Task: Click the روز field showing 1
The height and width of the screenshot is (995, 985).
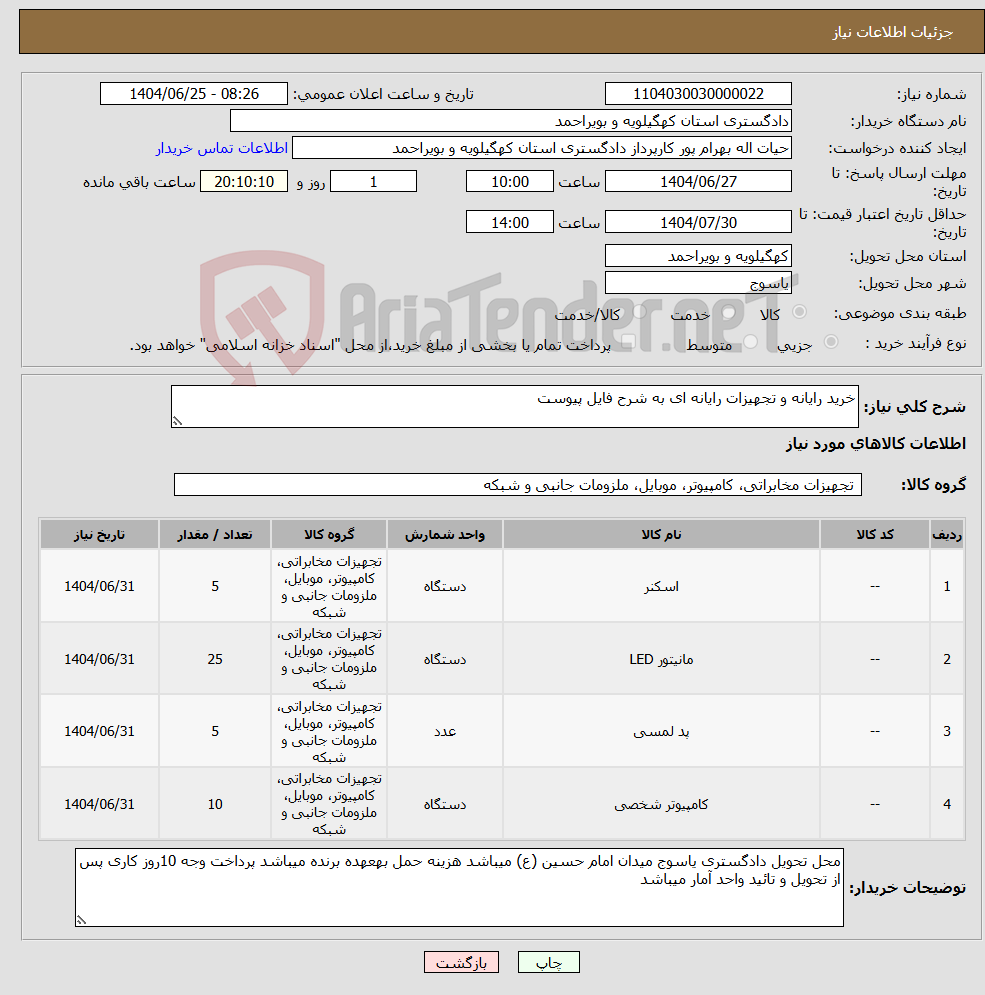Action: coord(372,181)
